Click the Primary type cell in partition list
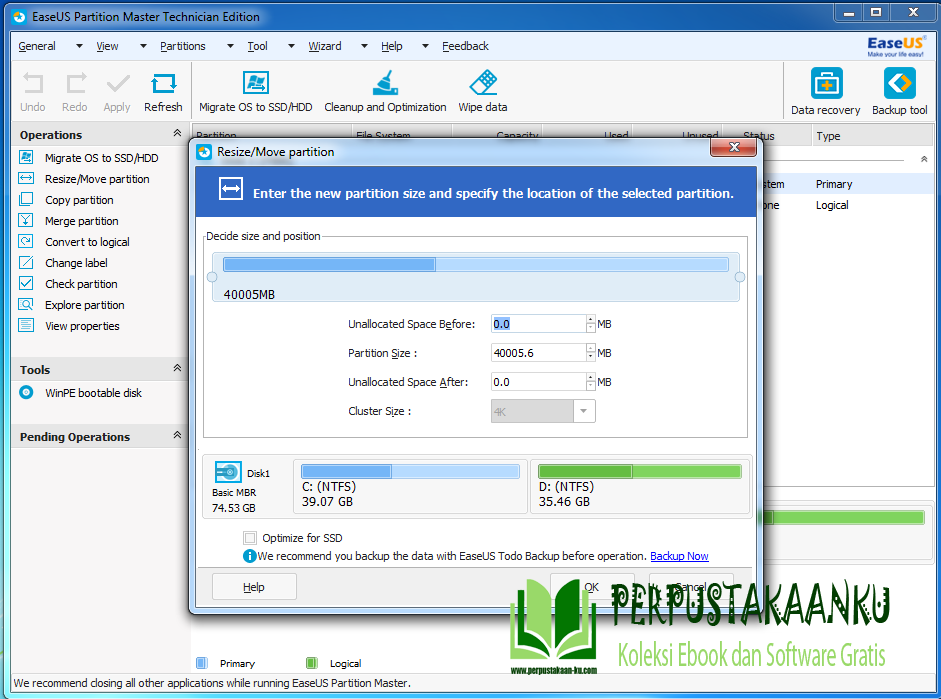The height and width of the screenshot is (699, 941). coord(834,184)
